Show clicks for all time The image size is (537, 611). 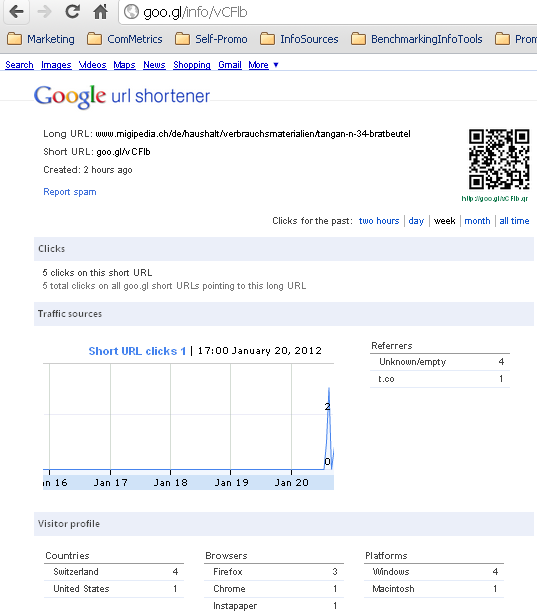(514, 221)
